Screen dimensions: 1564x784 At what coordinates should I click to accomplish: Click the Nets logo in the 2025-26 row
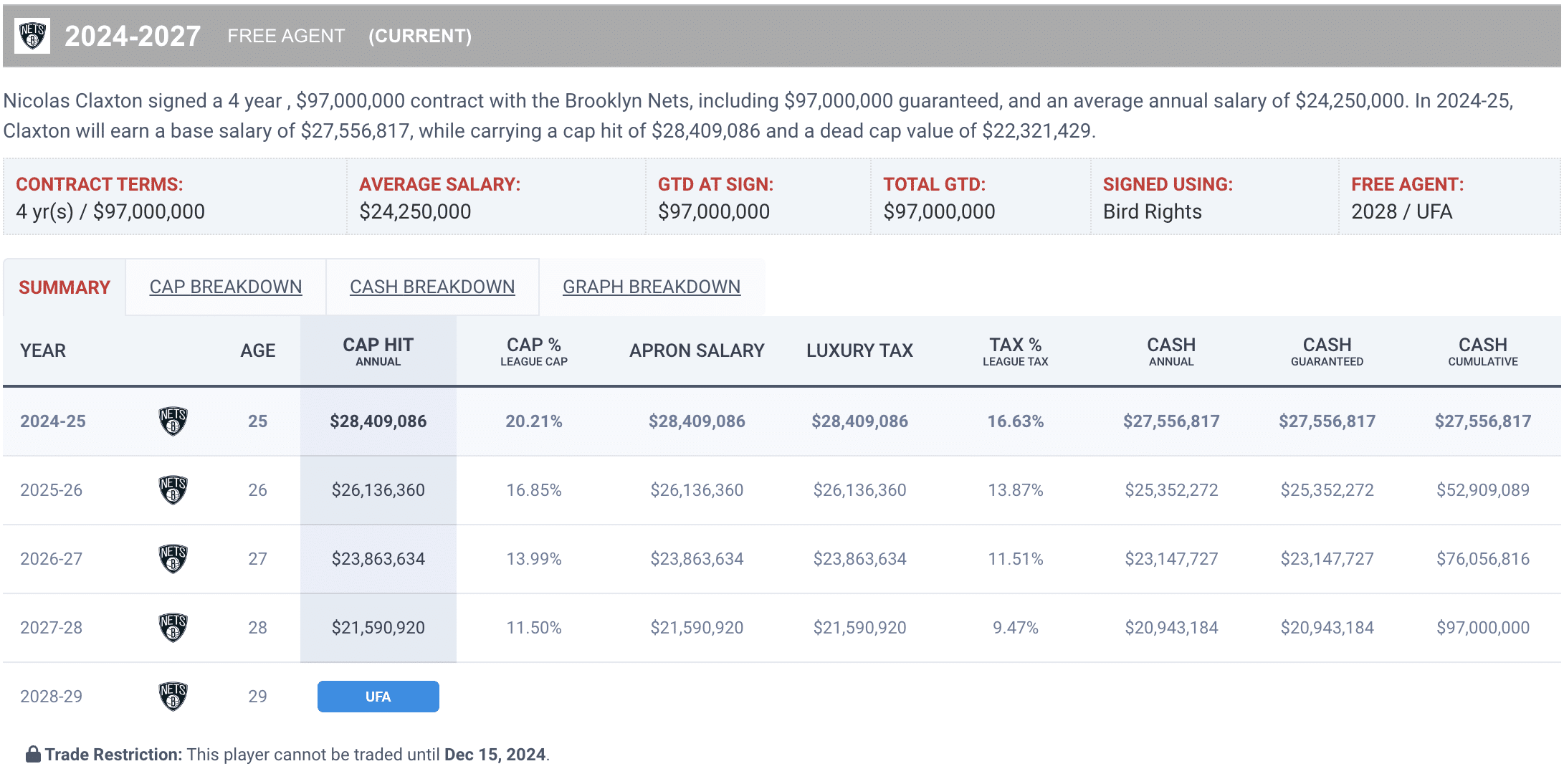[173, 490]
